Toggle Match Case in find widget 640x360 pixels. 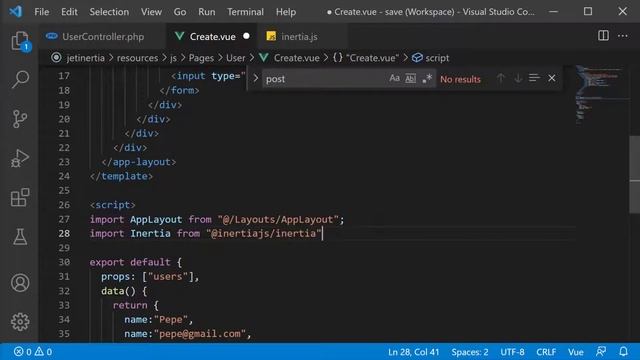(x=394, y=78)
